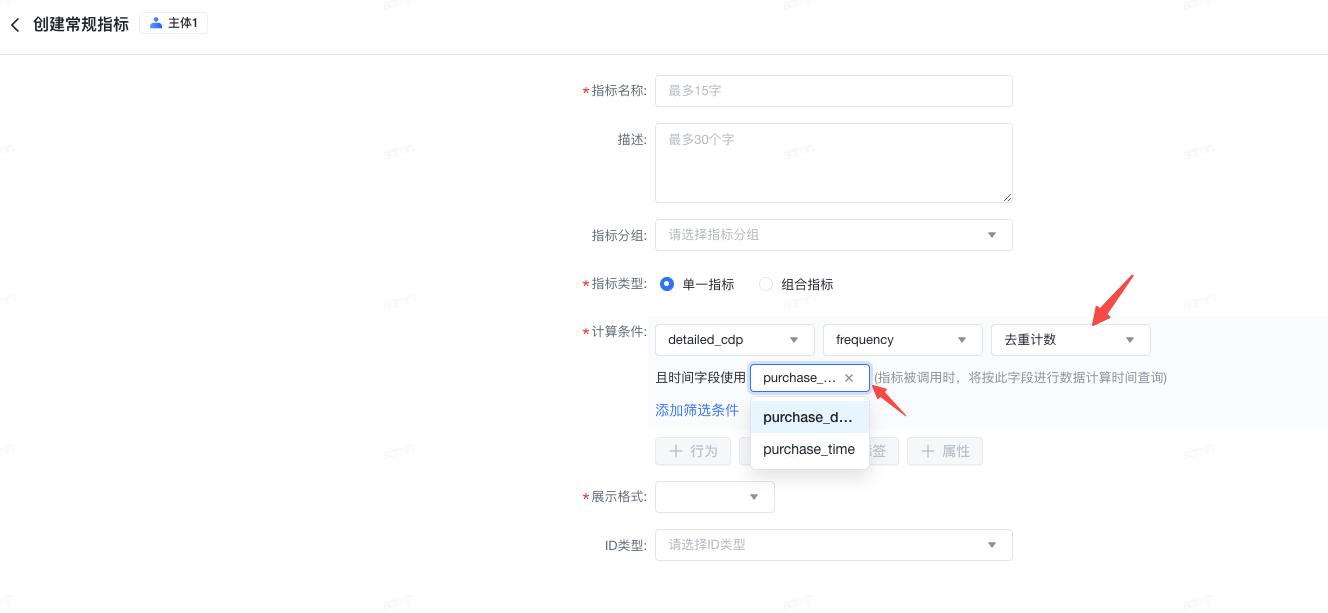Image resolution: width=1328 pixels, height=613 pixels.
Task: Click the arrow icon in 指标分组 selector
Action: 992,235
